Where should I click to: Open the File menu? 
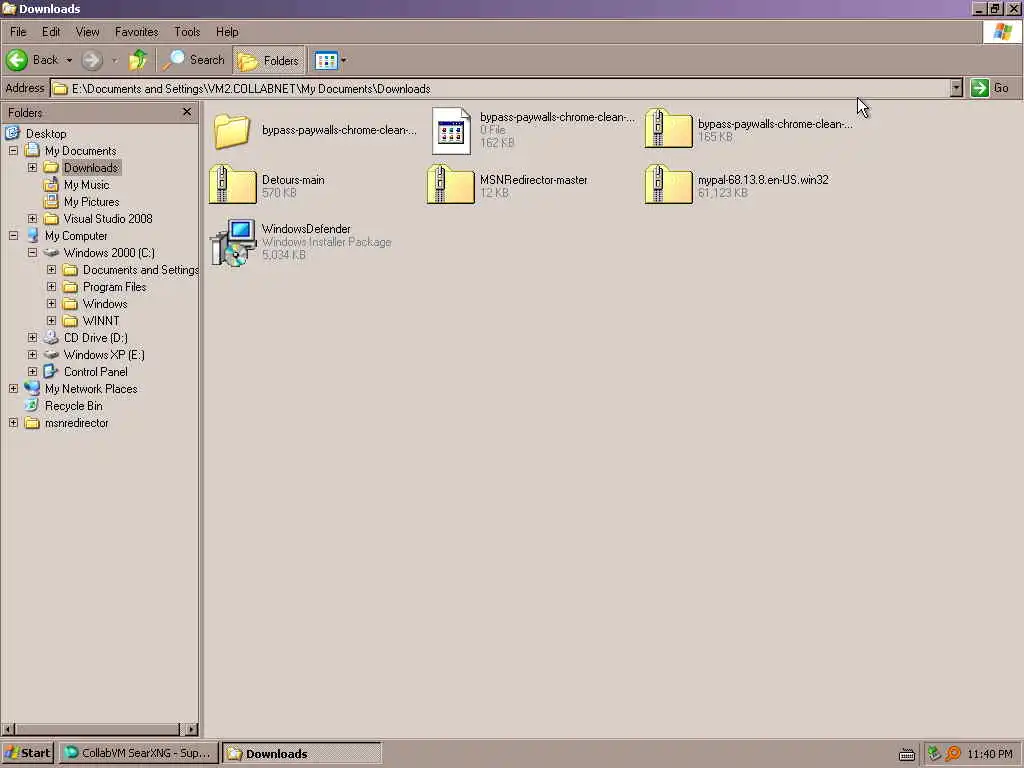pos(18,32)
